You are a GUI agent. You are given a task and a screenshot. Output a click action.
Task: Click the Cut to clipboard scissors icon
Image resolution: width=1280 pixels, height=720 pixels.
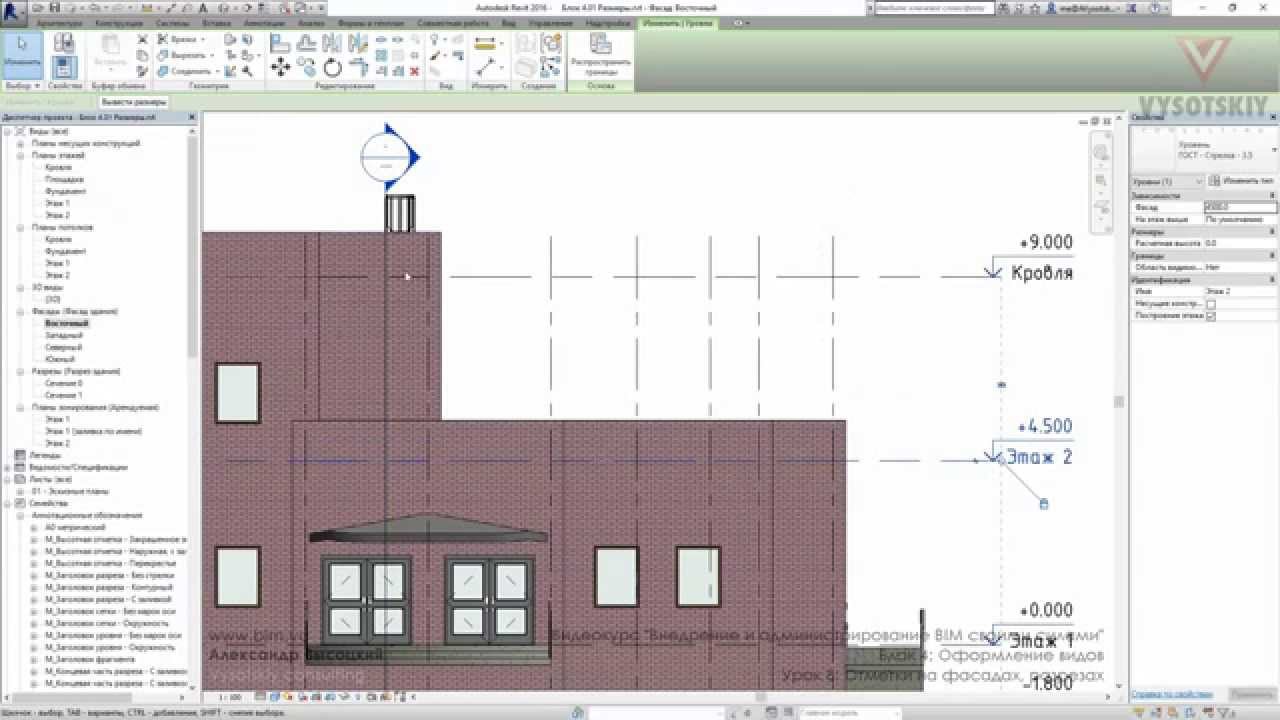click(142, 40)
